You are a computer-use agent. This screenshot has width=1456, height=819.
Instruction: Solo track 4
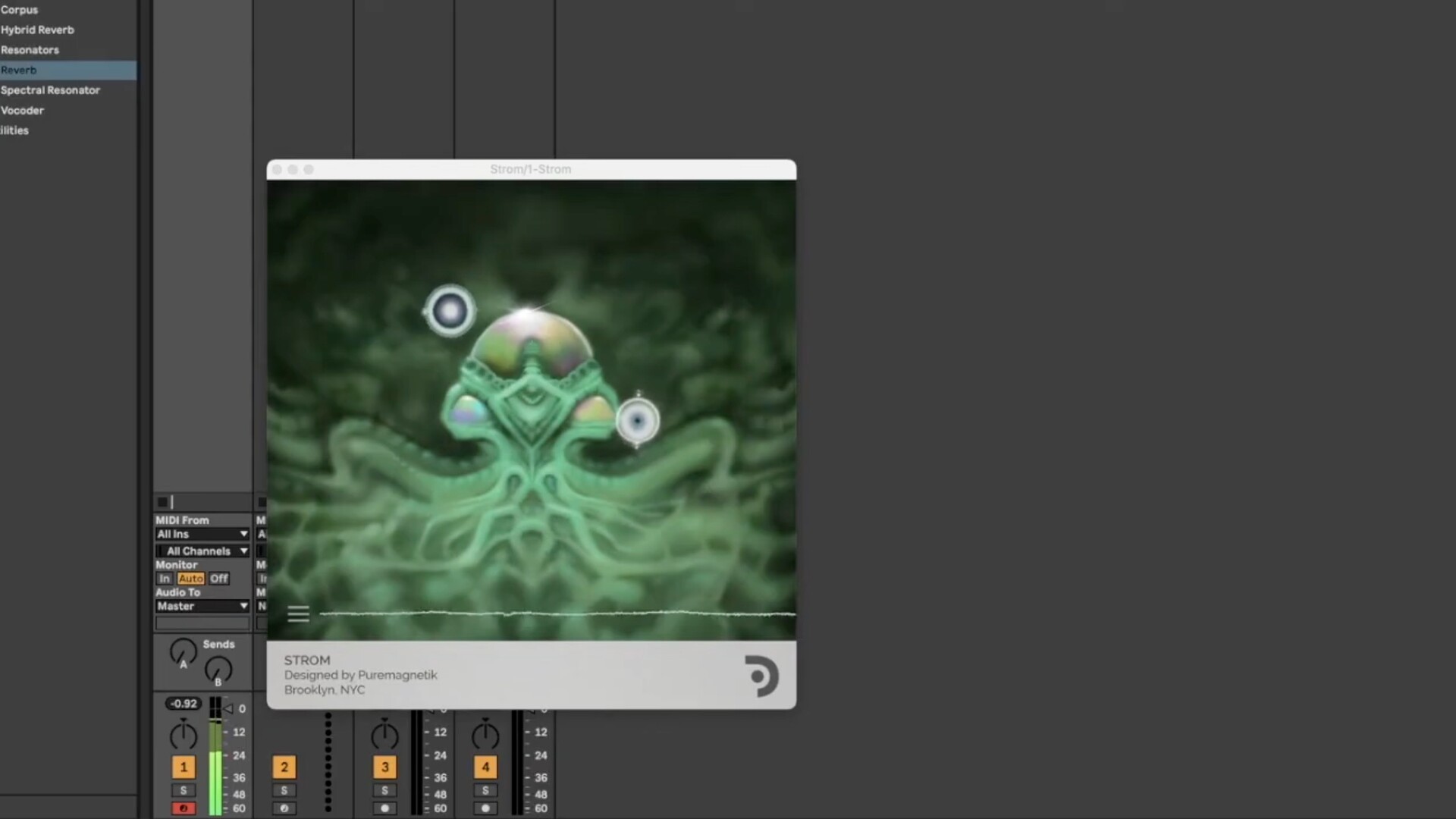pyautogui.click(x=485, y=791)
